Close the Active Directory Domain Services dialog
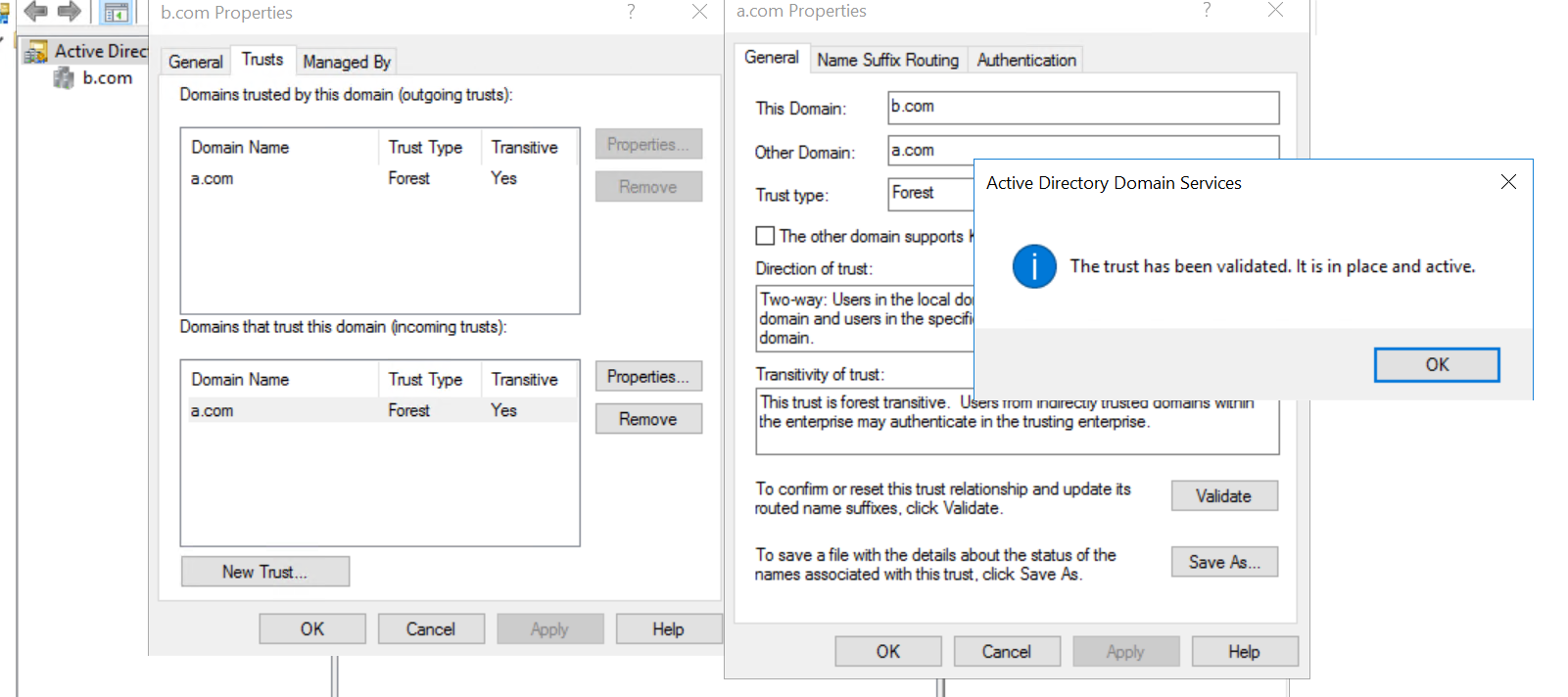The image size is (1568, 697). (1508, 182)
